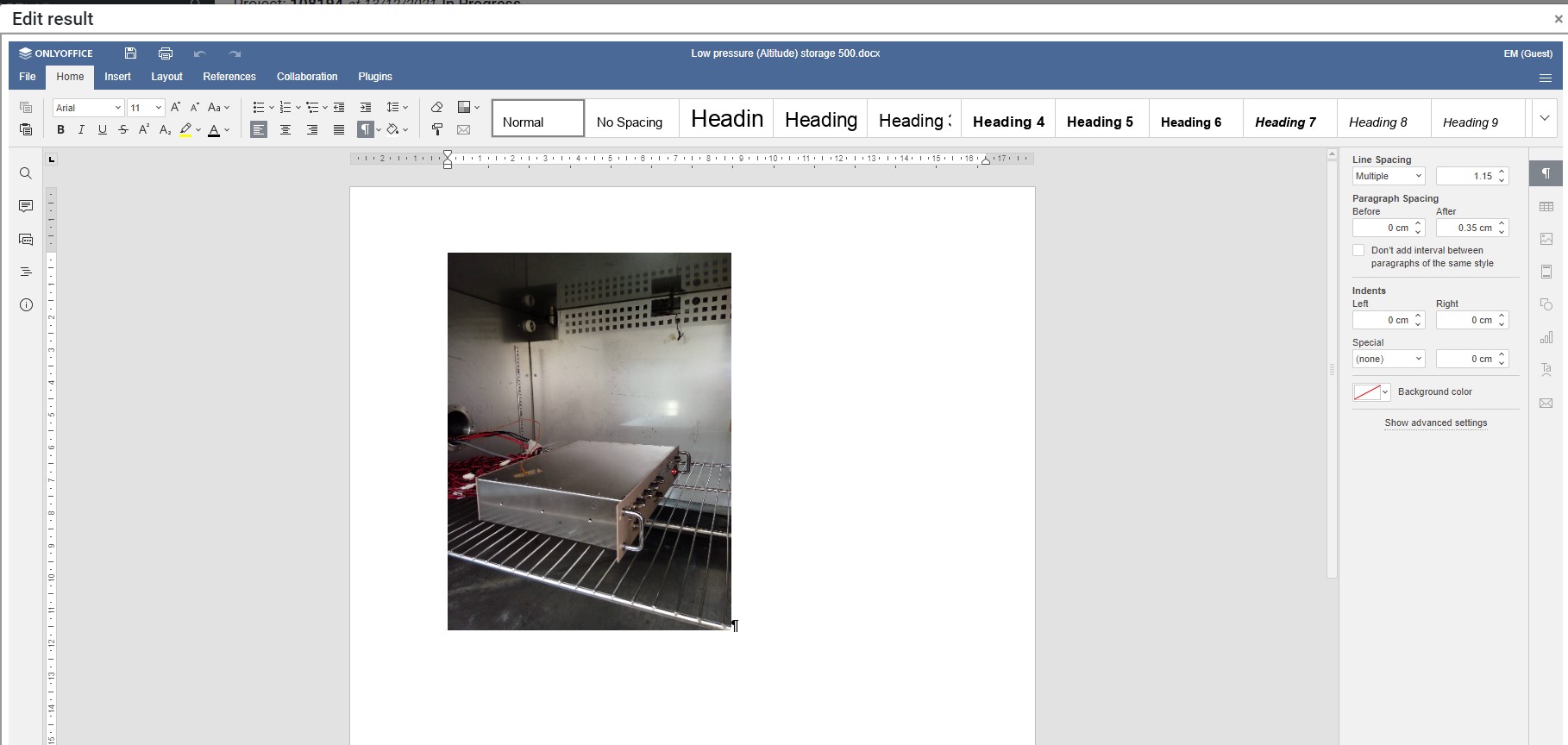Open the Chart settings in the right sidebar
The image size is (1568, 745).
1546,337
